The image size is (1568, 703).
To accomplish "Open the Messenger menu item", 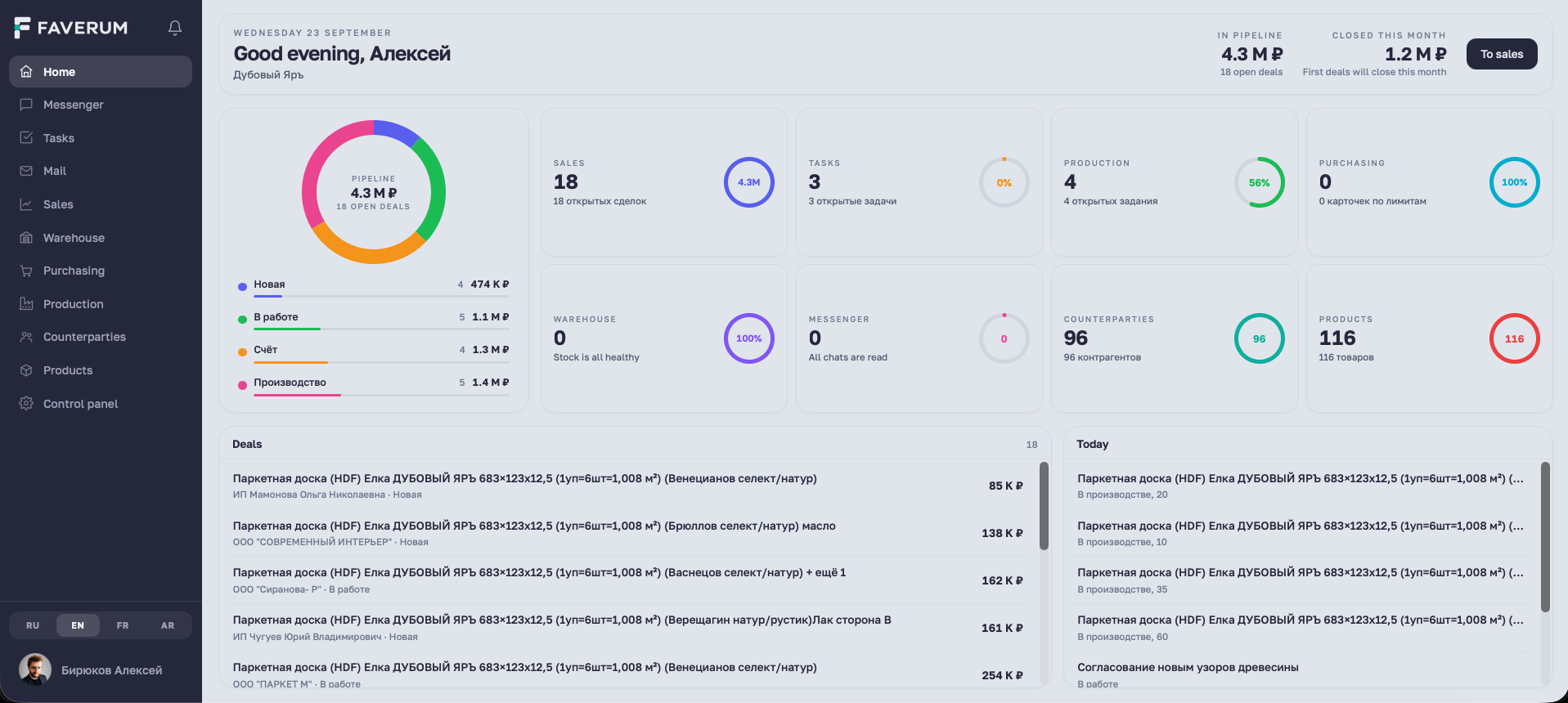I will (x=101, y=105).
